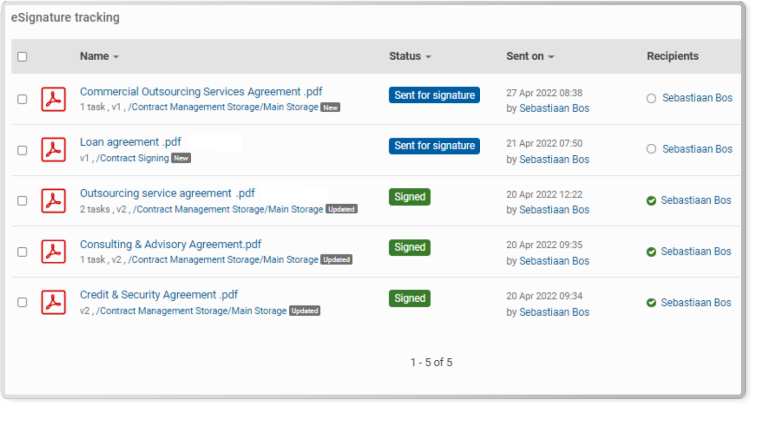Click the Credit & Security Agreement PDF icon

click(x=53, y=303)
